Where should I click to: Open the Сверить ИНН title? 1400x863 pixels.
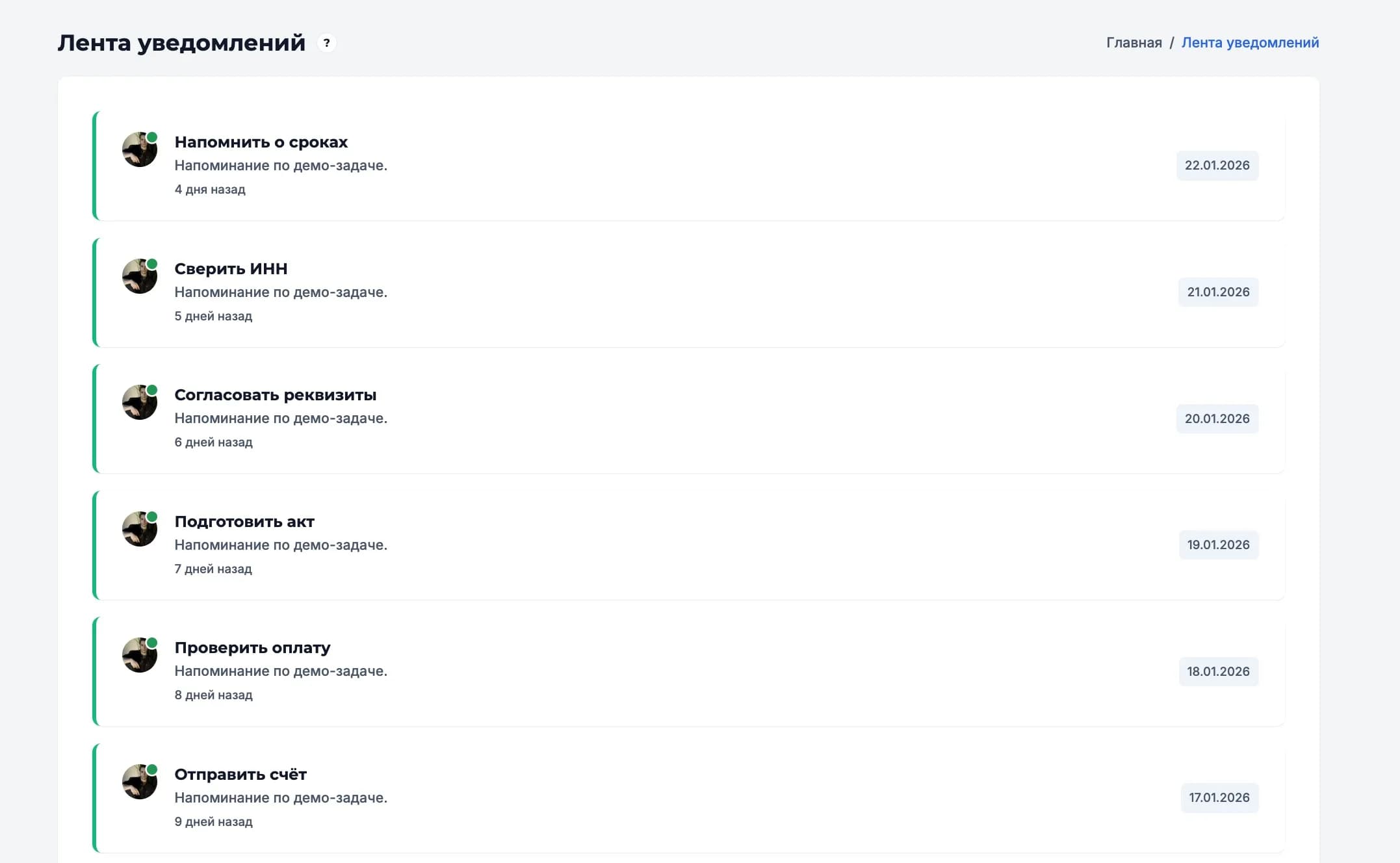pos(231,268)
